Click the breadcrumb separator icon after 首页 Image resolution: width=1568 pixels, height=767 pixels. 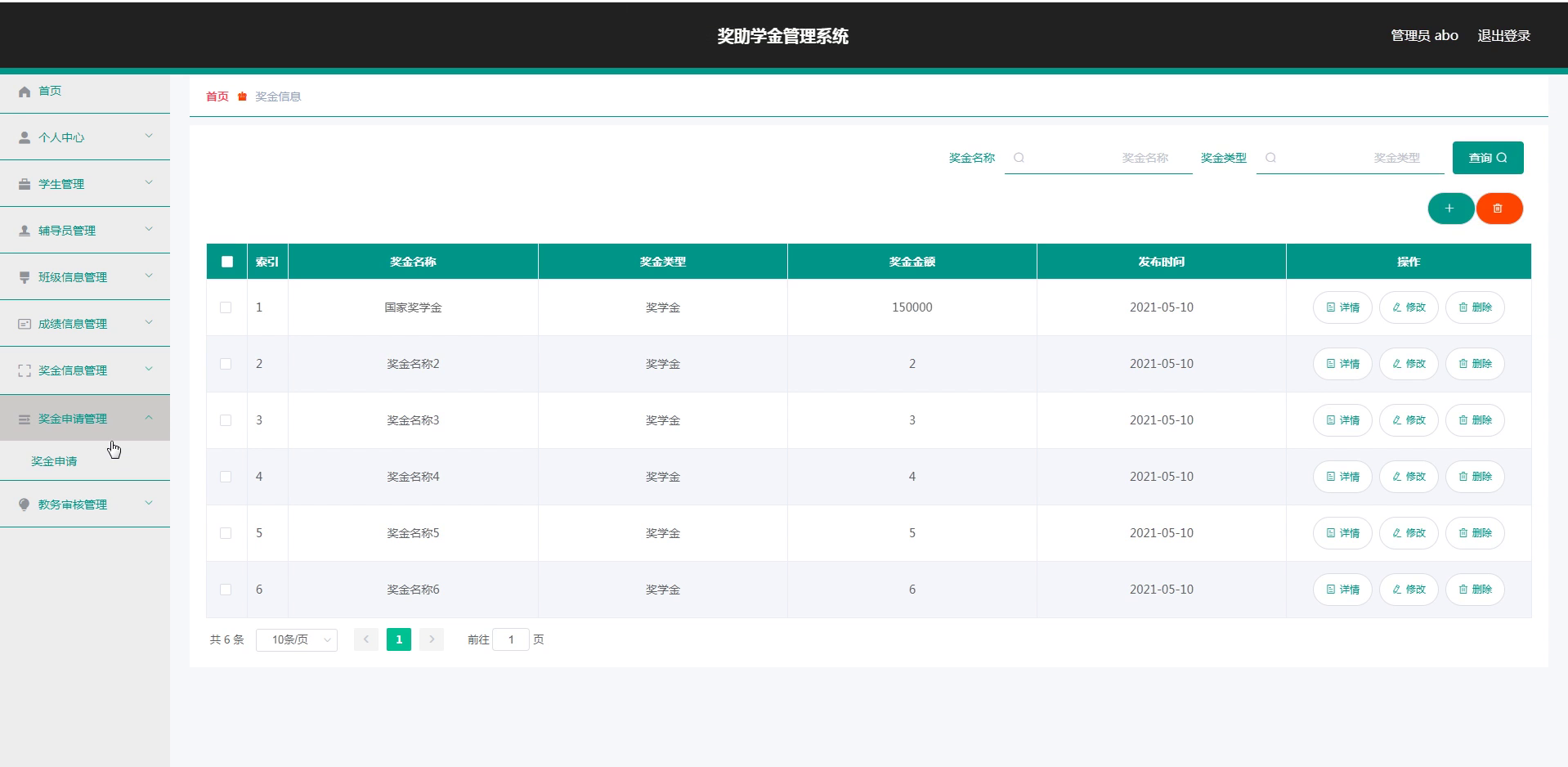[x=242, y=96]
